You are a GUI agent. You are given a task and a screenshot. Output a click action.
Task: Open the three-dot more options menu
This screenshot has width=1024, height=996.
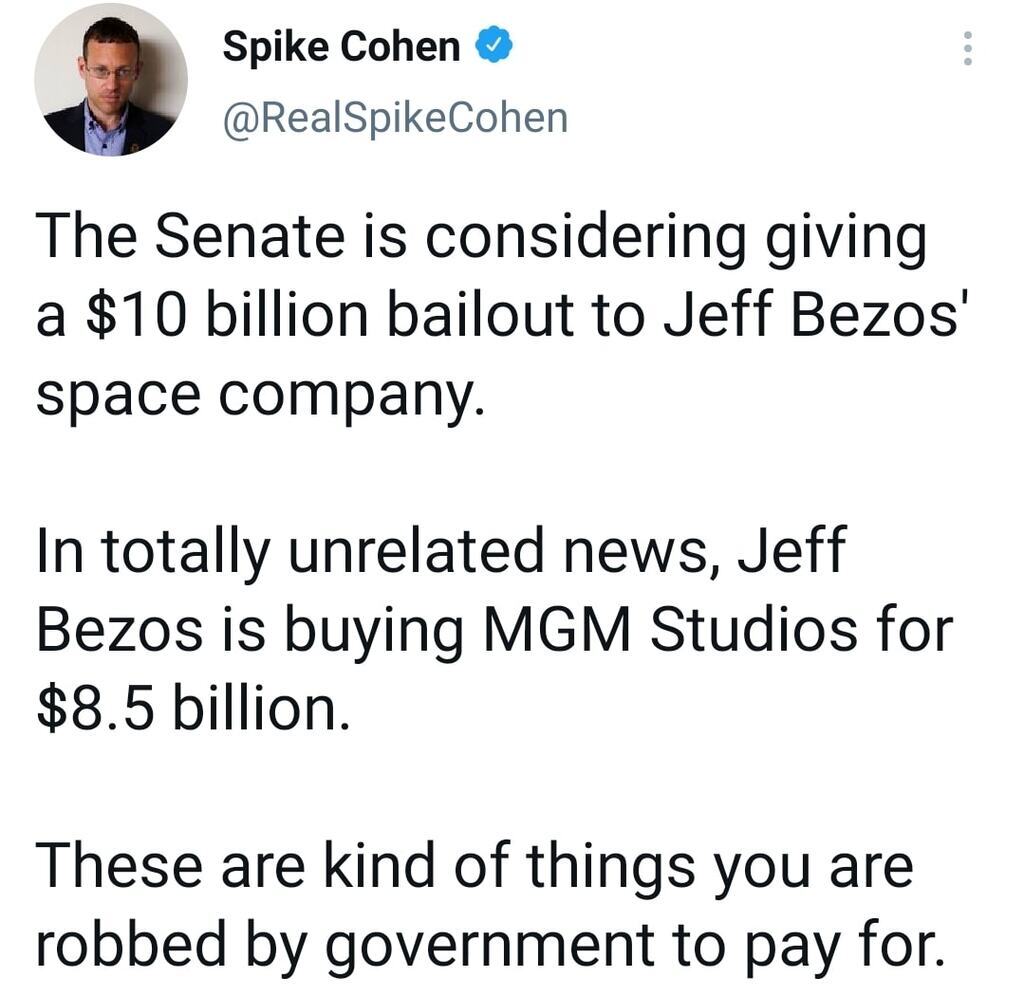(x=967, y=48)
